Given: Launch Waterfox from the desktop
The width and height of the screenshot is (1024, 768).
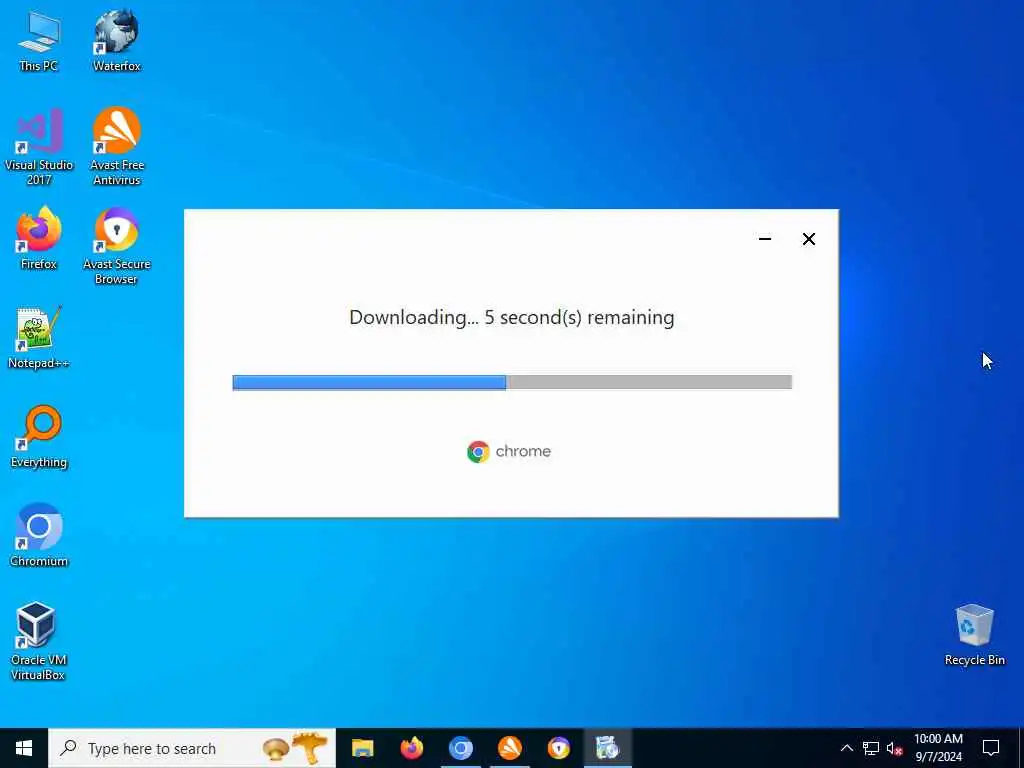Looking at the screenshot, I should click(x=116, y=40).
